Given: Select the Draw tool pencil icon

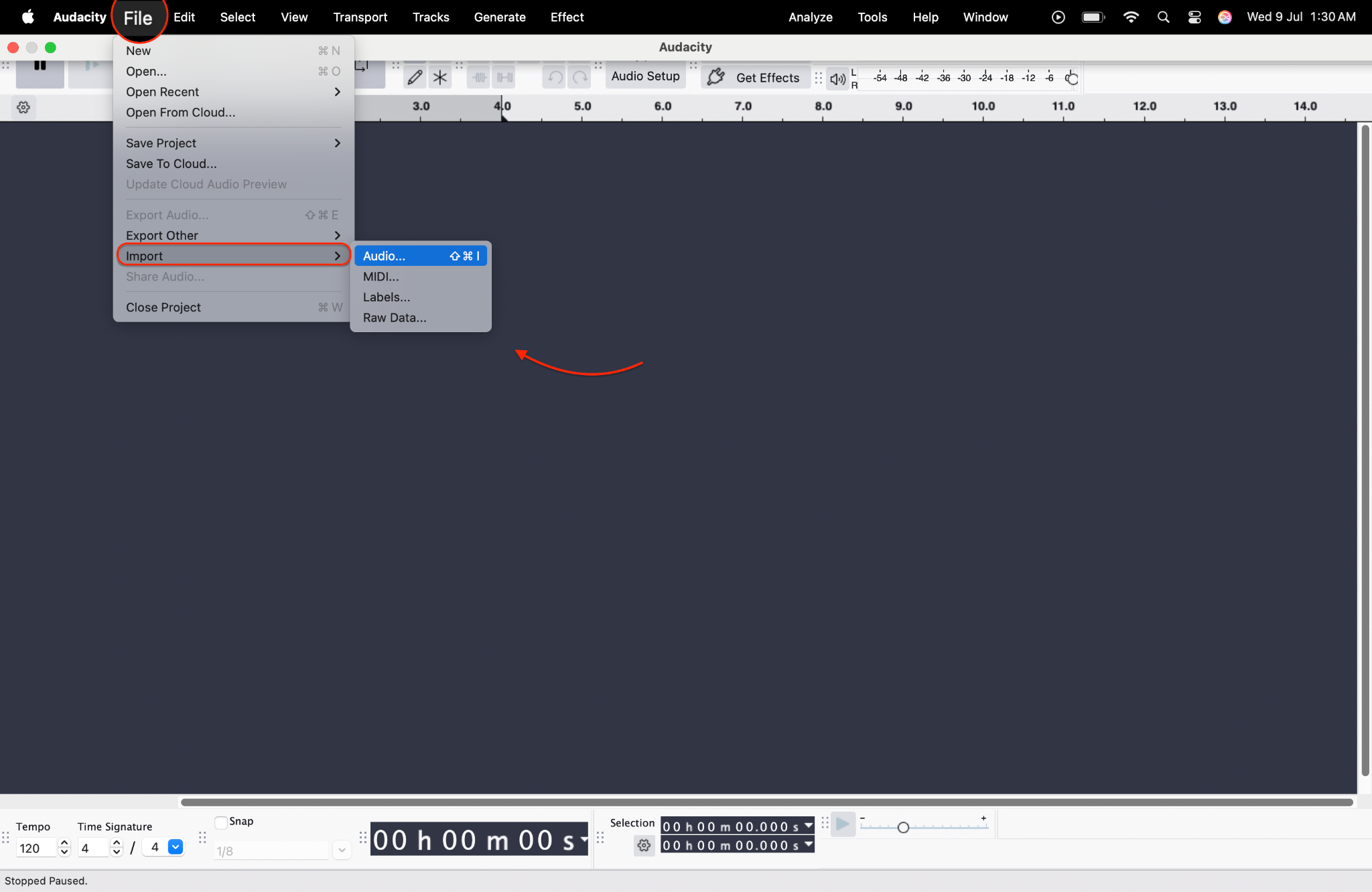Looking at the screenshot, I should [415, 78].
